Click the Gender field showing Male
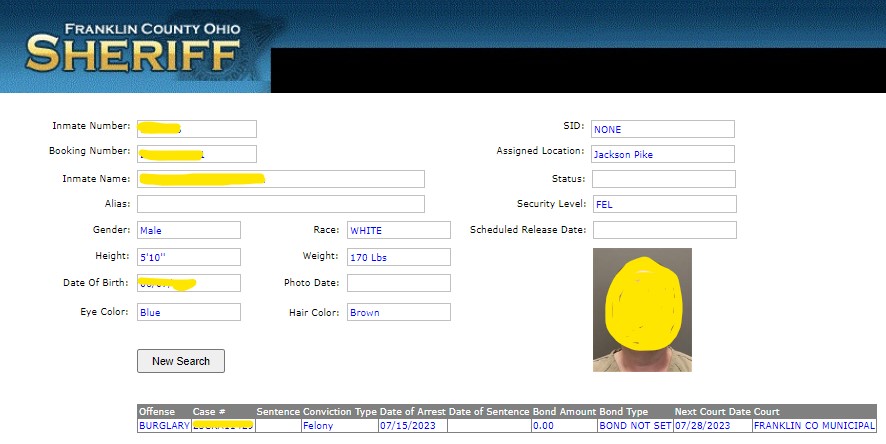 (189, 230)
